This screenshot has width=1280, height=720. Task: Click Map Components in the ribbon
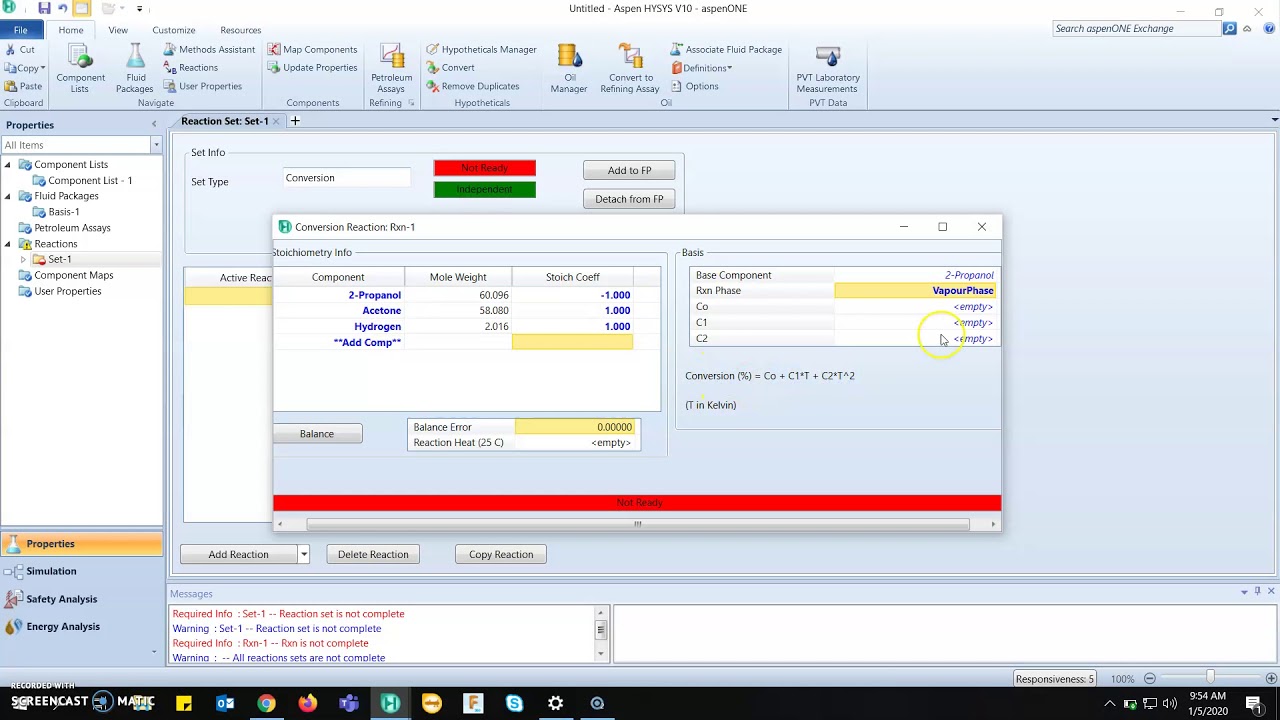click(x=312, y=49)
